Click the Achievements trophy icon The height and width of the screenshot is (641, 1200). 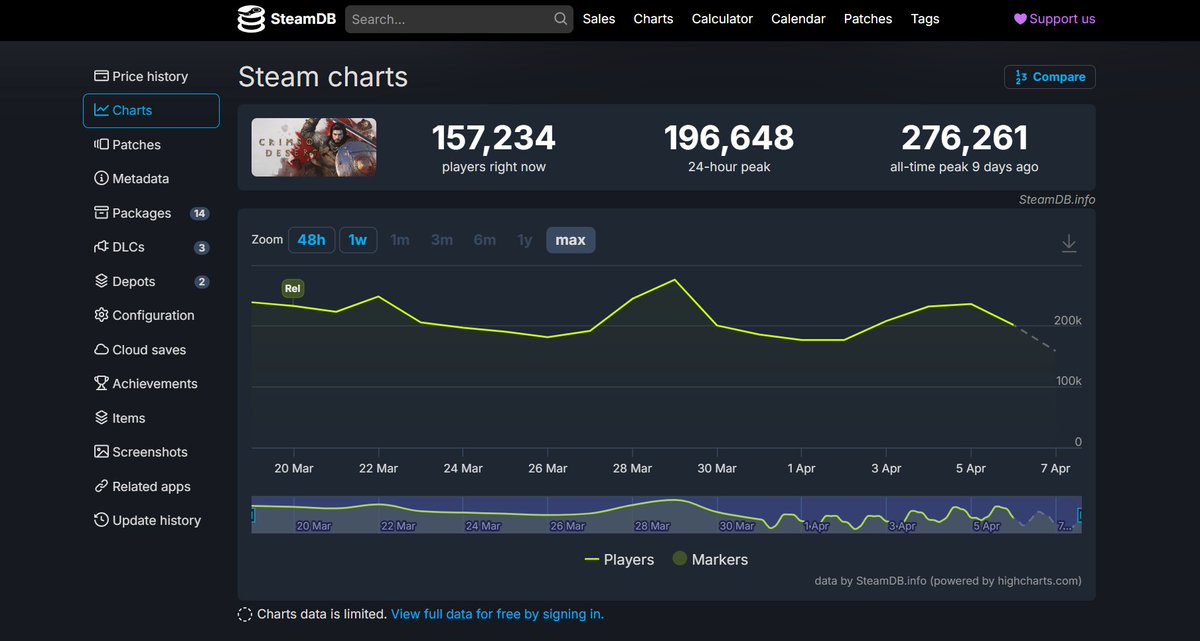(x=101, y=383)
